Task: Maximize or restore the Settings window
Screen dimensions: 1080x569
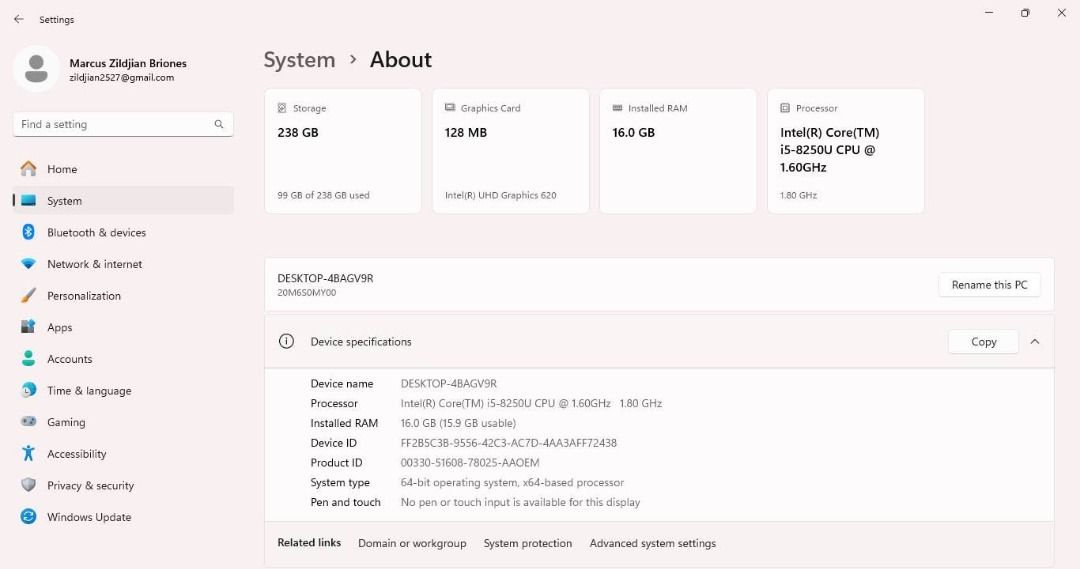Action: (1025, 13)
